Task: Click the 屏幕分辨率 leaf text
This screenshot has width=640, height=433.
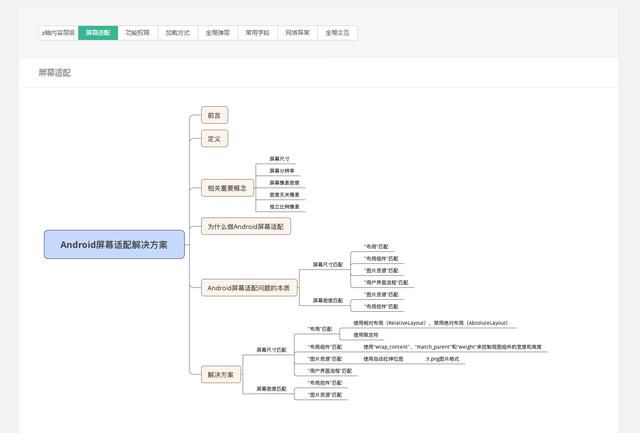Action: tap(282, 171)
